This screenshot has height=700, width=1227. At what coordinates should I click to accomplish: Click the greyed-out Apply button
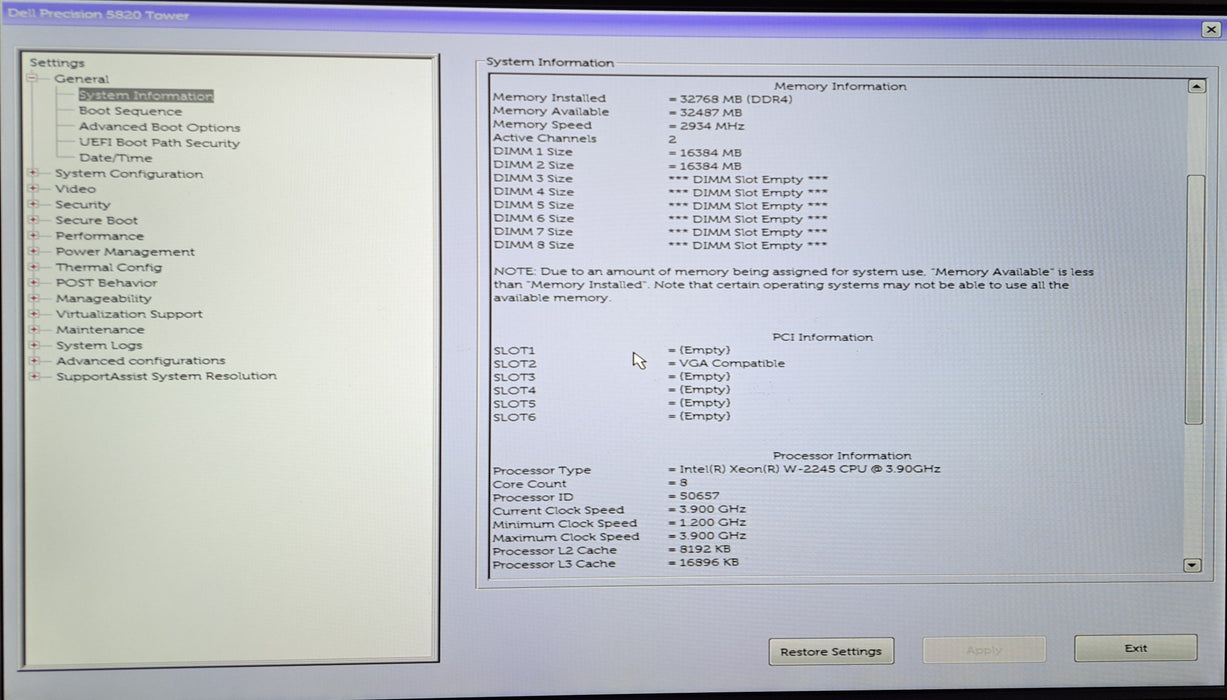pos(984,650)
